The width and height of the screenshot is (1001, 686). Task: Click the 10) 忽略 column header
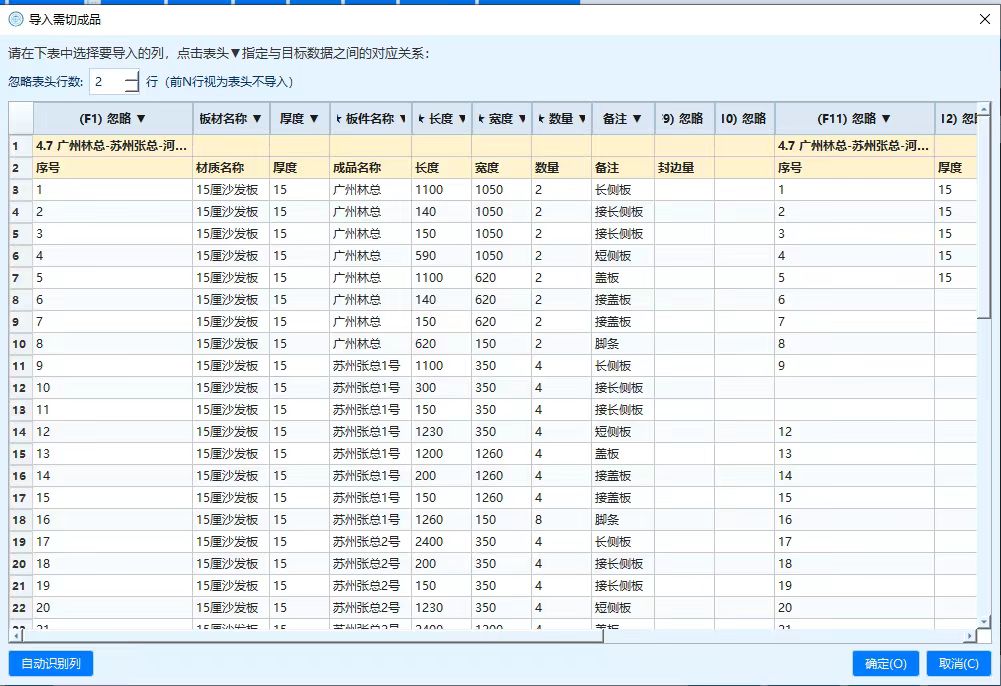pos(744,119)
